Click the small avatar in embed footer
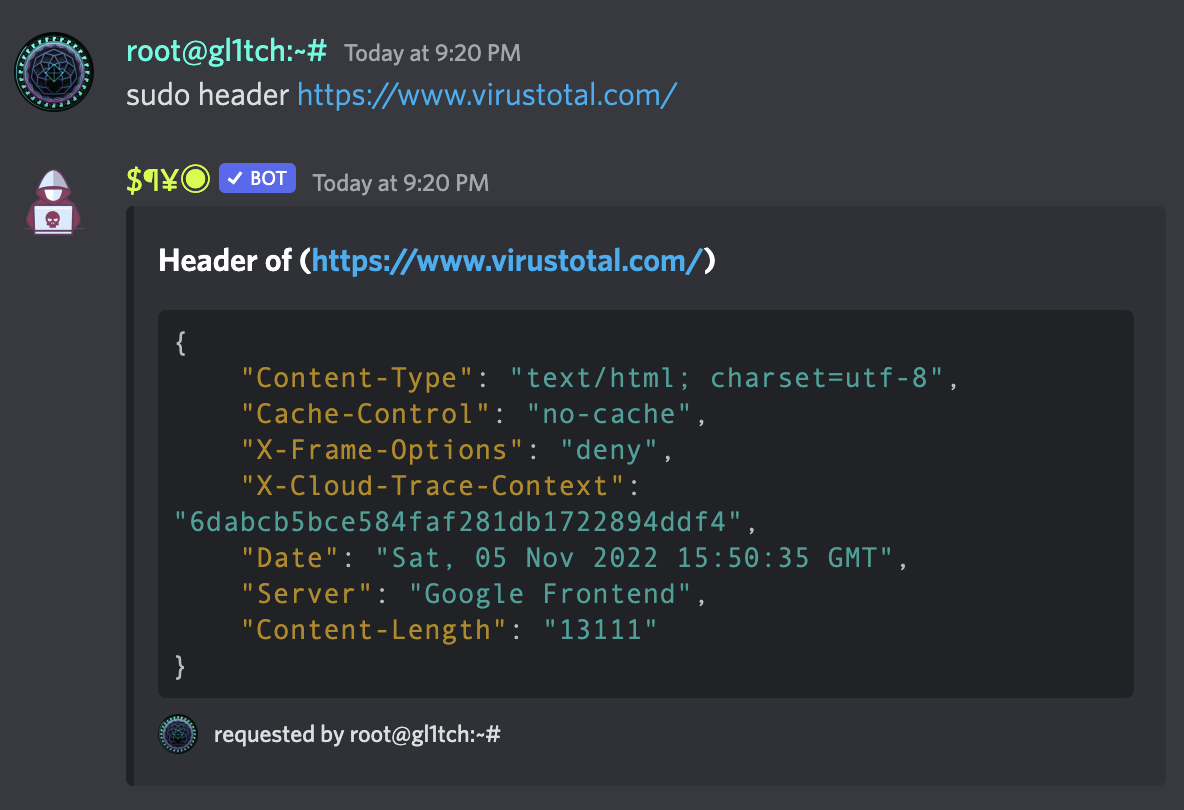1184x810 pixels. pyautogui.click(x=178, y=735)
